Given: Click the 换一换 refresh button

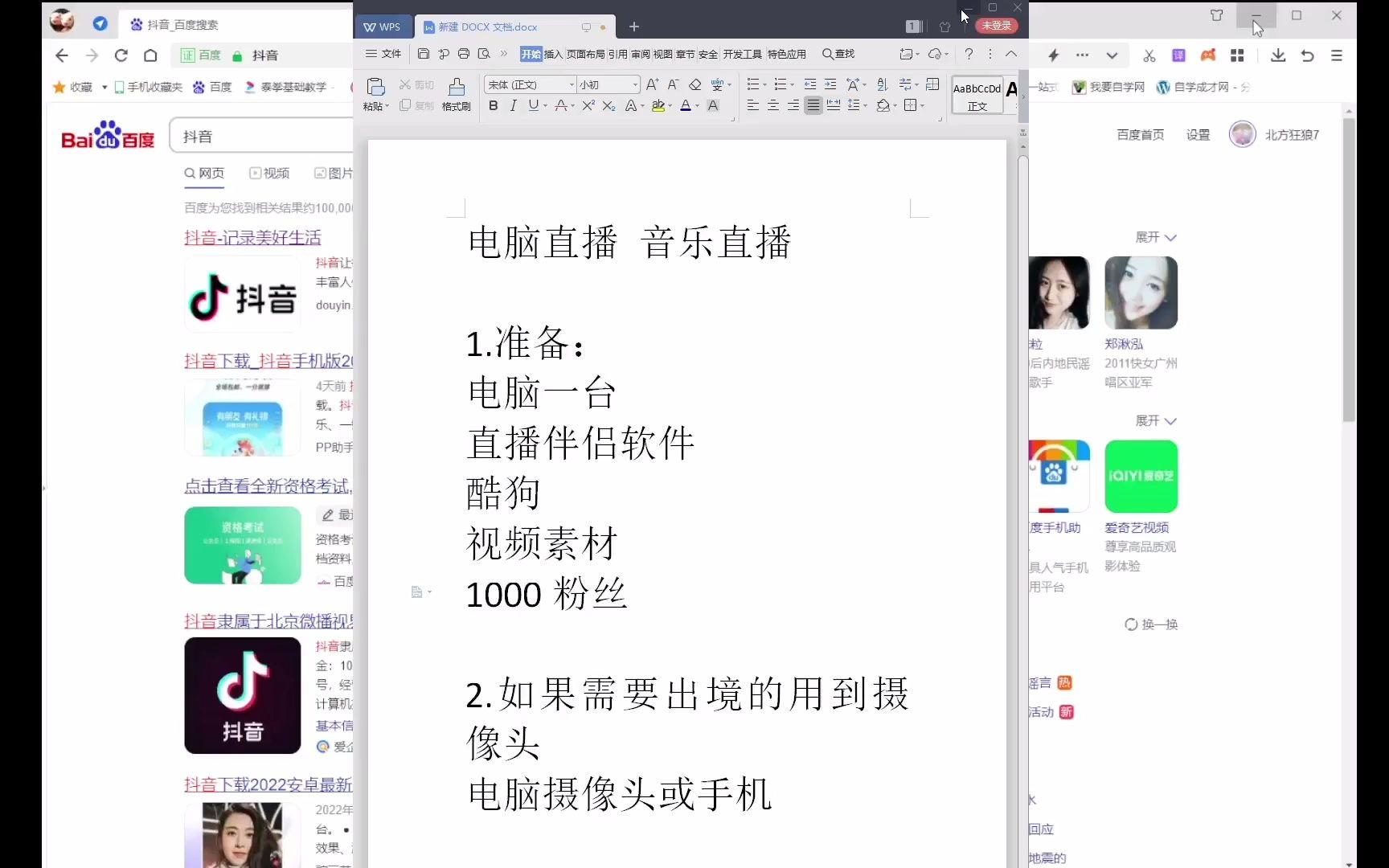Looking at the screenshot, I should (x=1152, y=624).
